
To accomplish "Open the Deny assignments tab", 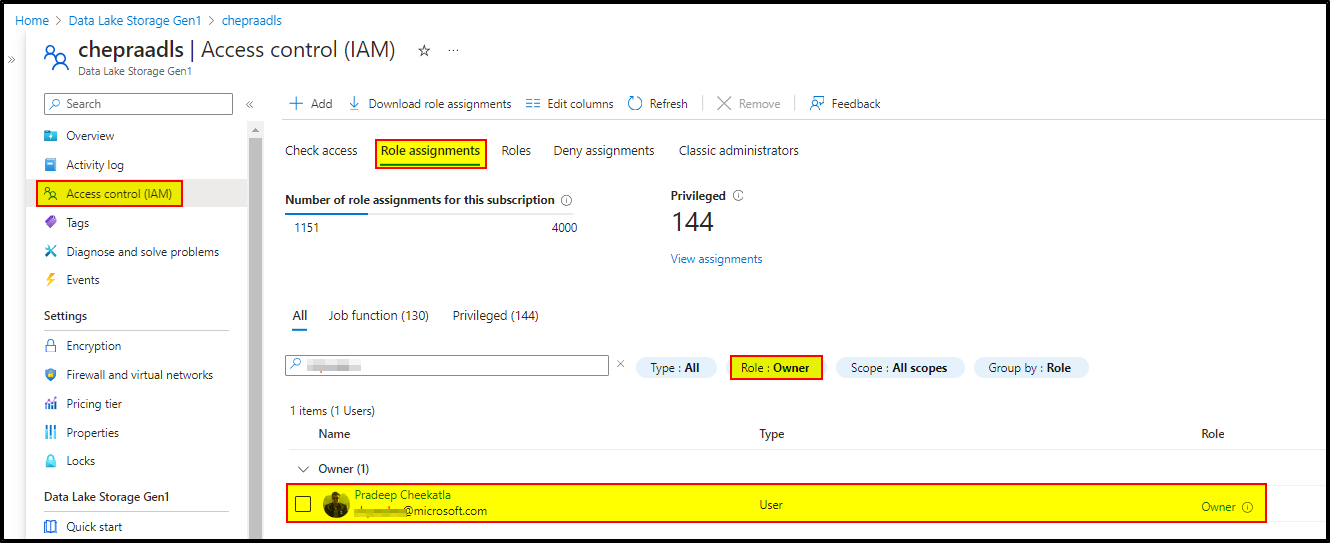I will (x=604, y=151).
